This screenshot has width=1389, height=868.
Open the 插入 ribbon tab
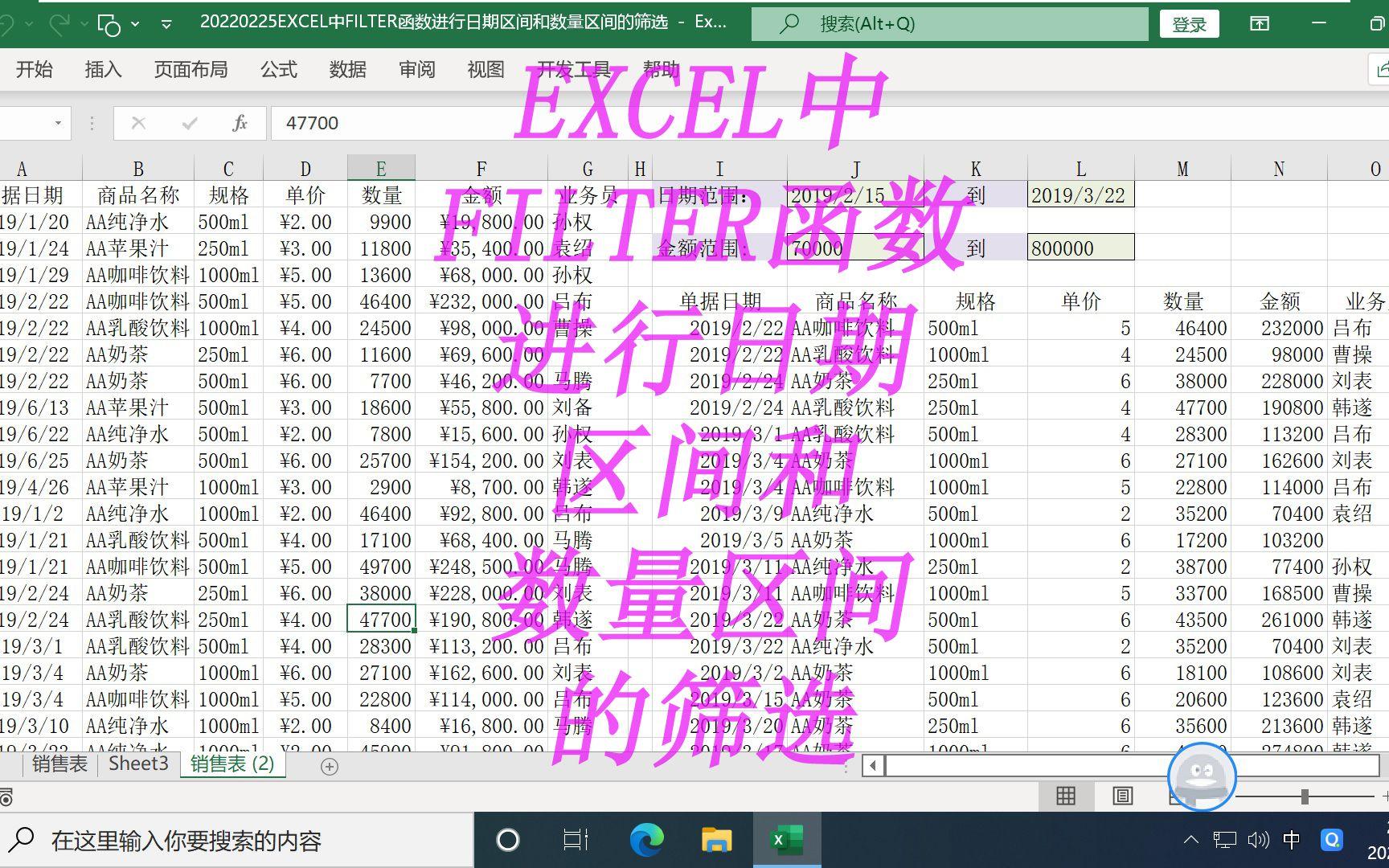coord(103,70)
